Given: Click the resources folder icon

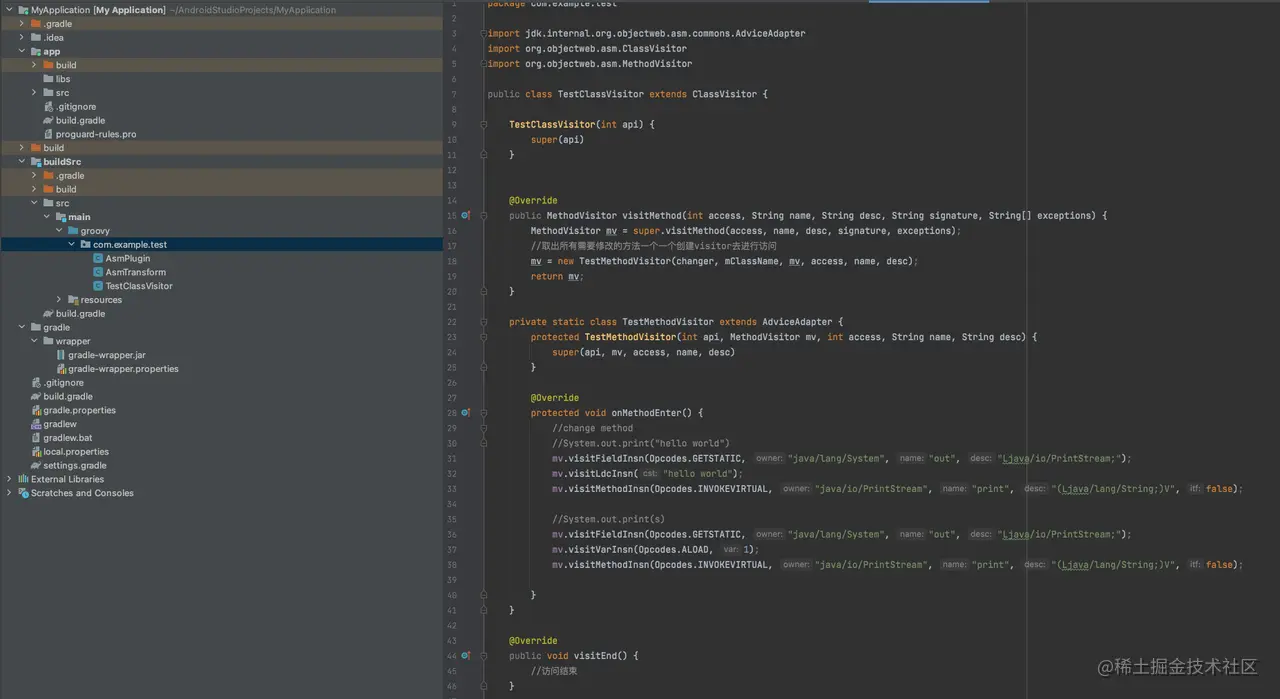Looking at the screenshot, I should point(73,300).
